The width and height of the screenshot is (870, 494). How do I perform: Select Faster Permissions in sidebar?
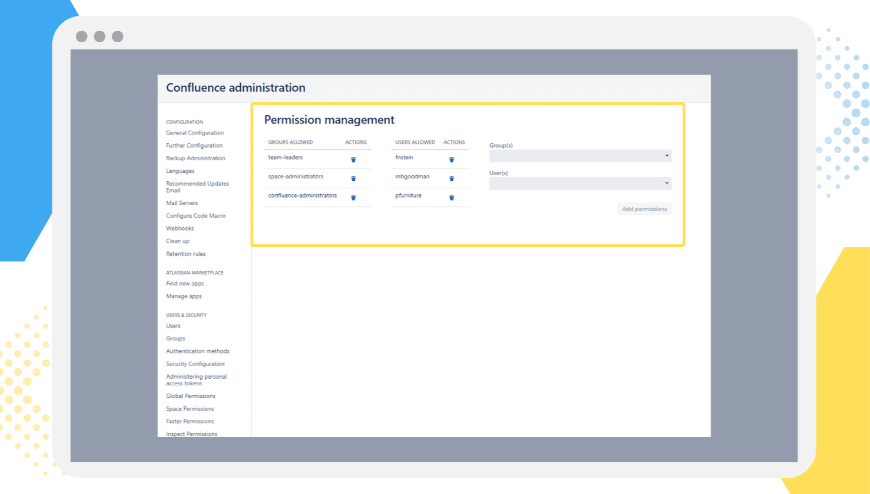tap(190, 421)
